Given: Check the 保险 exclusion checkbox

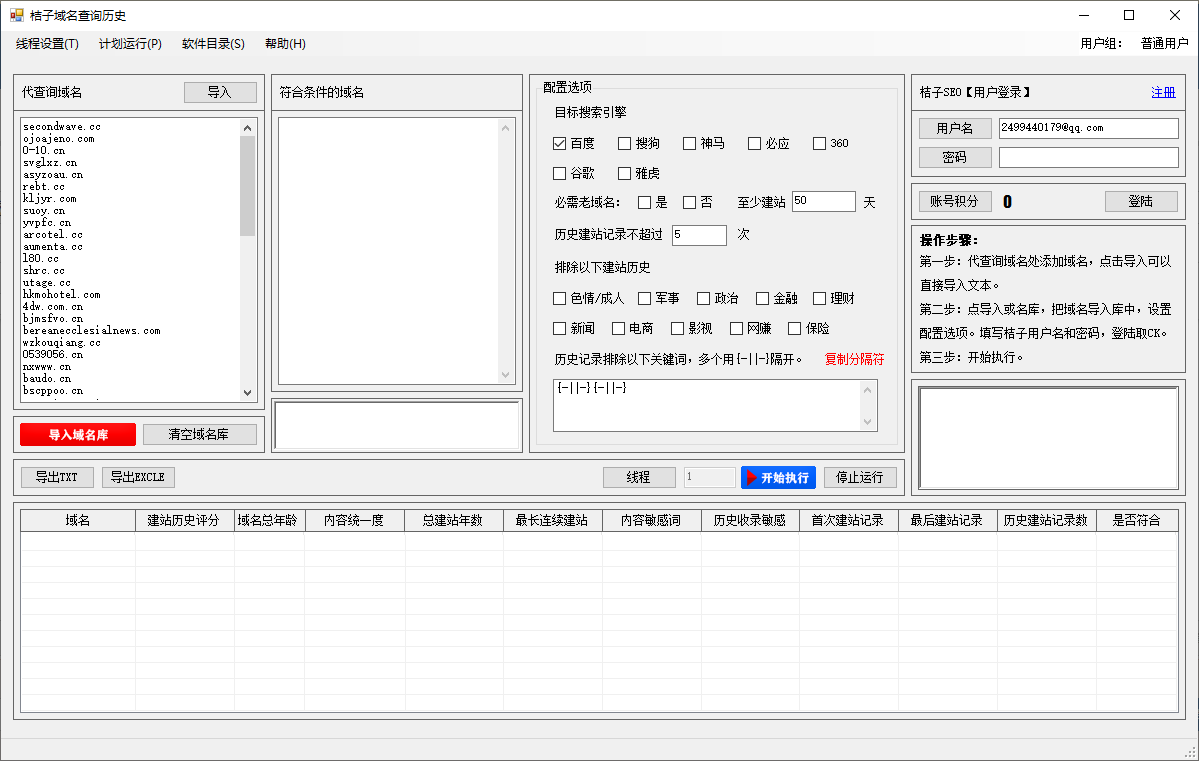Looking at the screenshot, I should [x=795, y=328].
